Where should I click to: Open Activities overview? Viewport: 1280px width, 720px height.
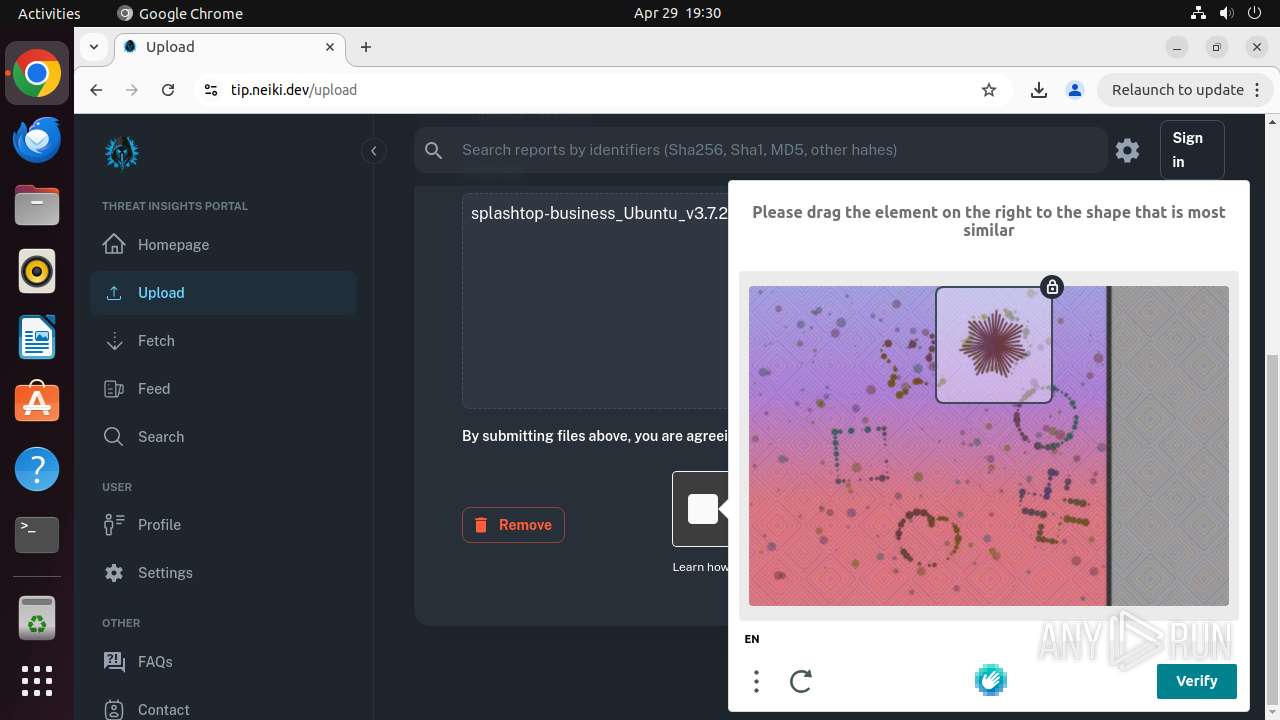pos(49,13)
